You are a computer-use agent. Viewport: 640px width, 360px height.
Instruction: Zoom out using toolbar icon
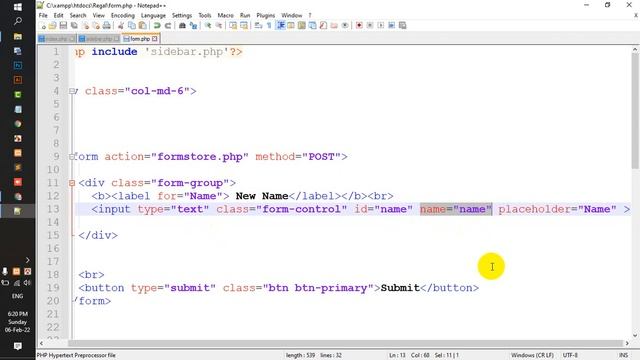click(219, 25)
